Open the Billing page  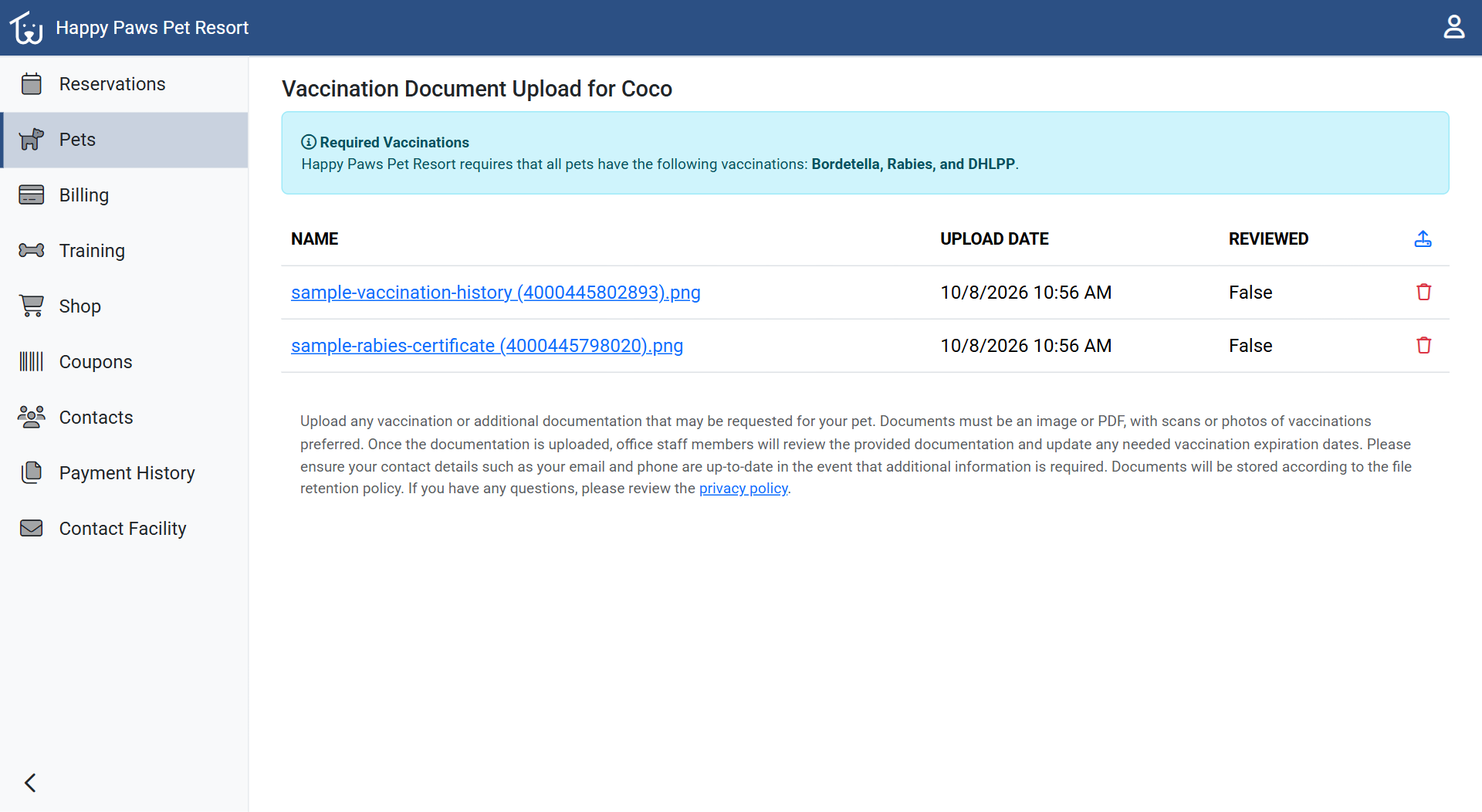click(124, 195)
